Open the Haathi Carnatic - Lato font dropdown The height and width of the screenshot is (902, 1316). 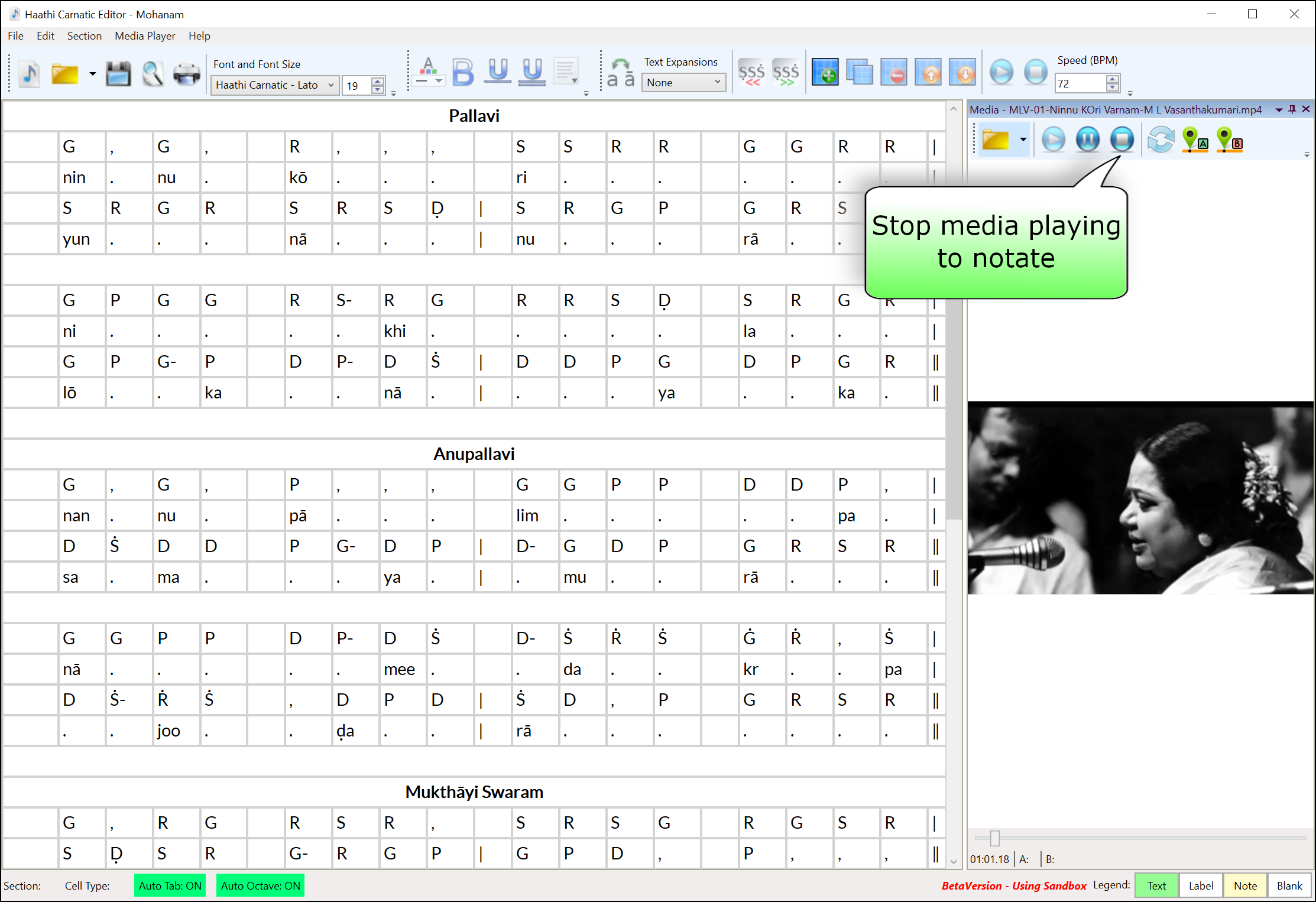(x=275, y=85)
